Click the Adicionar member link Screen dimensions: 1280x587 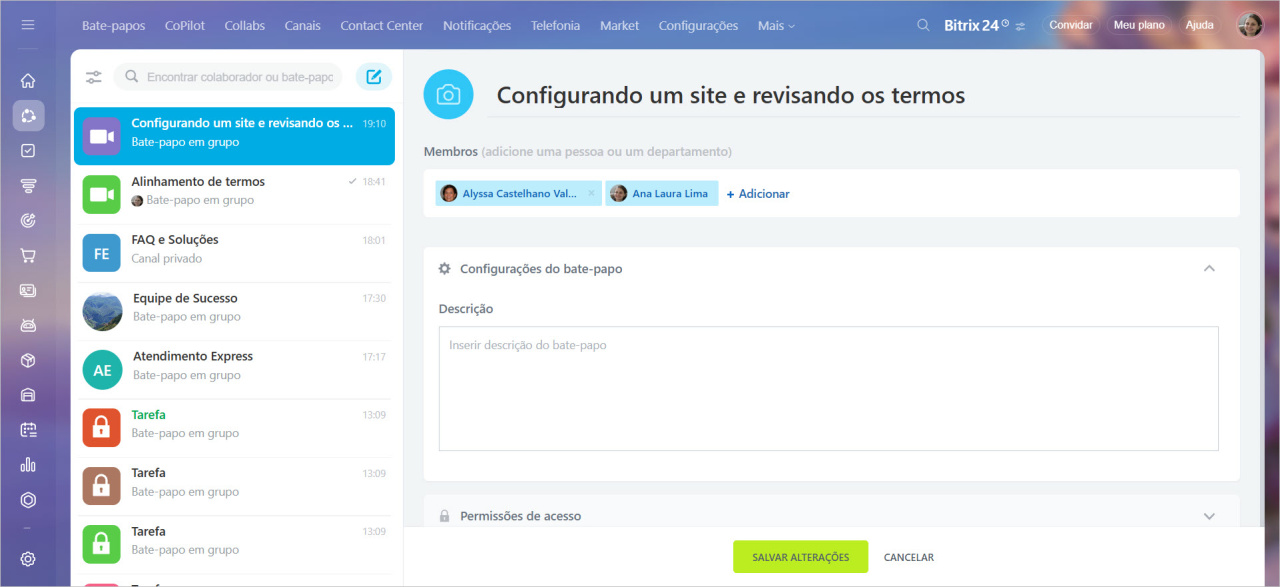coord(757,194)
